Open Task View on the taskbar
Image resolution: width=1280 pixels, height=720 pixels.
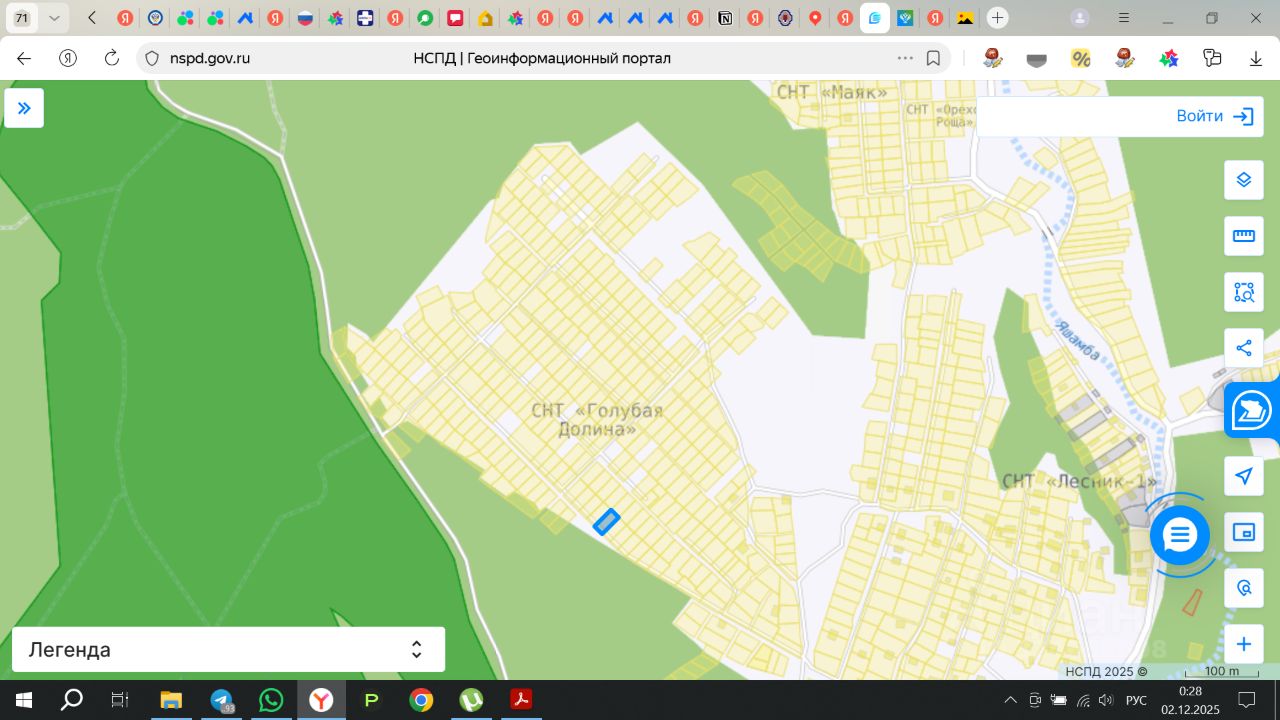tap(120, 700)
